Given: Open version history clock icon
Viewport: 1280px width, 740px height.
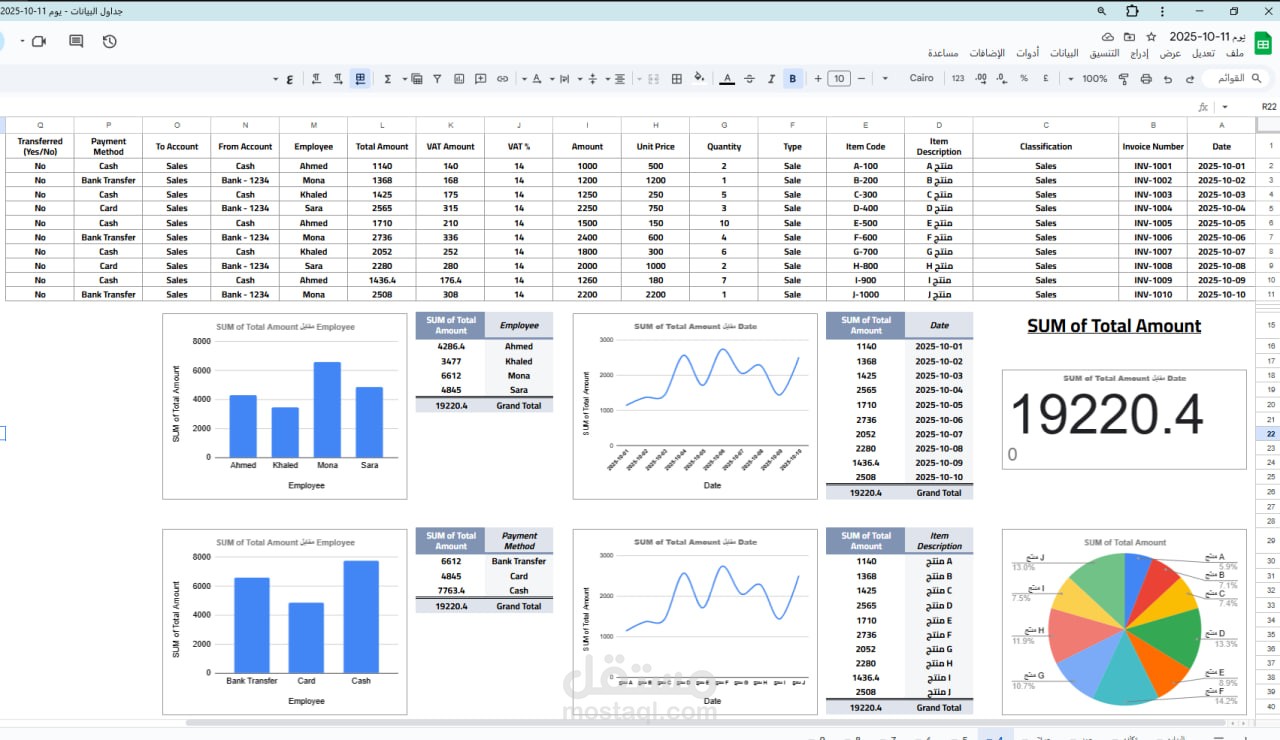Looking at the screenshot, I should coord(109,41).
